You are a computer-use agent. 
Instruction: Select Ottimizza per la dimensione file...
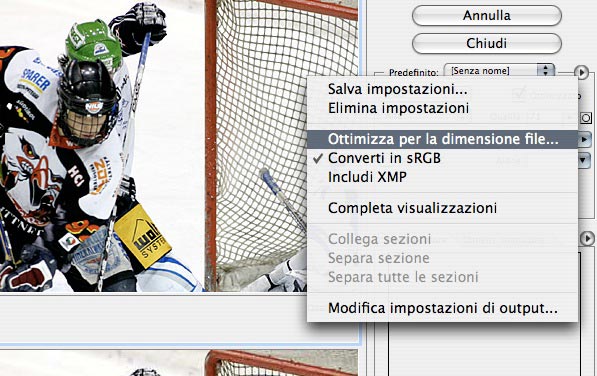(x=442, y=139)
